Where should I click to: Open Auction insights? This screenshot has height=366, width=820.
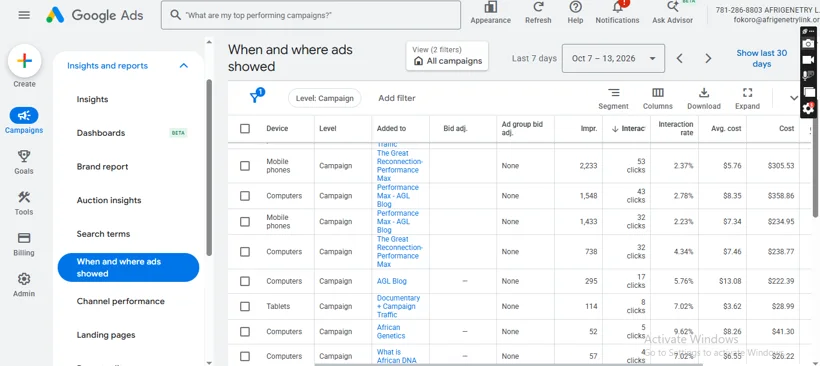109,200
